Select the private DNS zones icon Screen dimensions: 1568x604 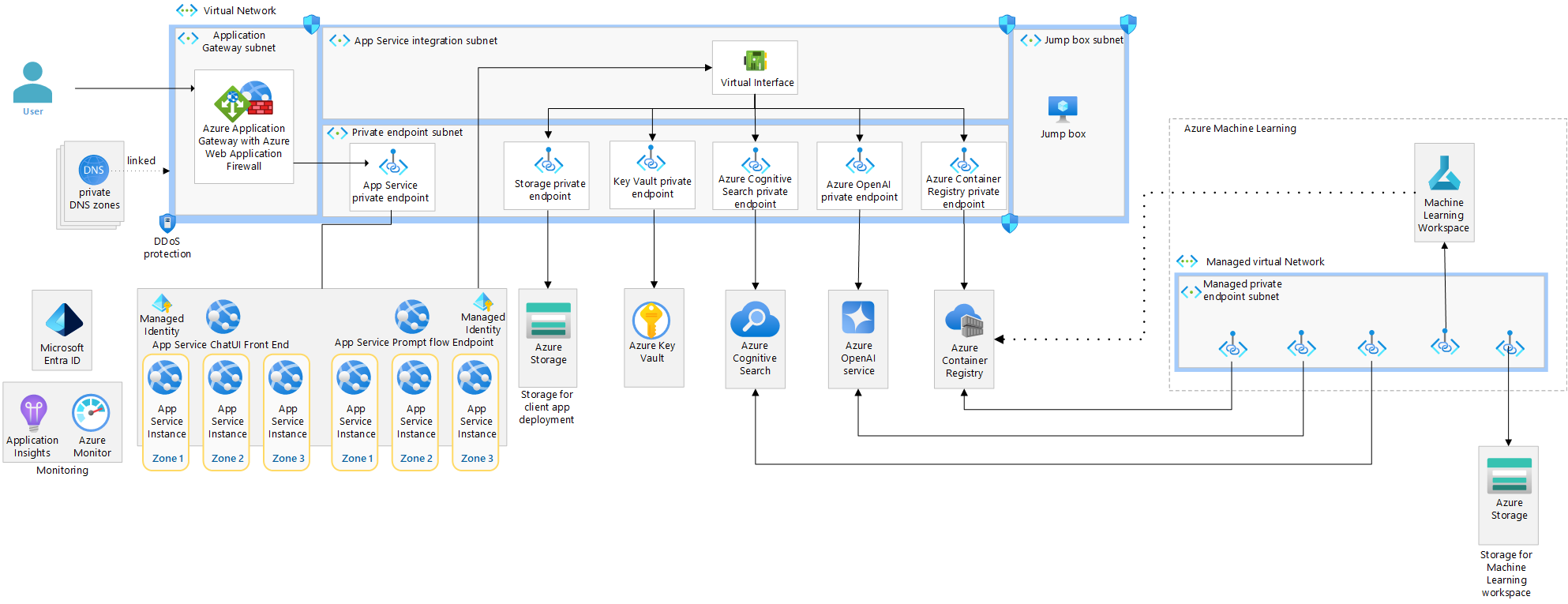pos(94,170)
